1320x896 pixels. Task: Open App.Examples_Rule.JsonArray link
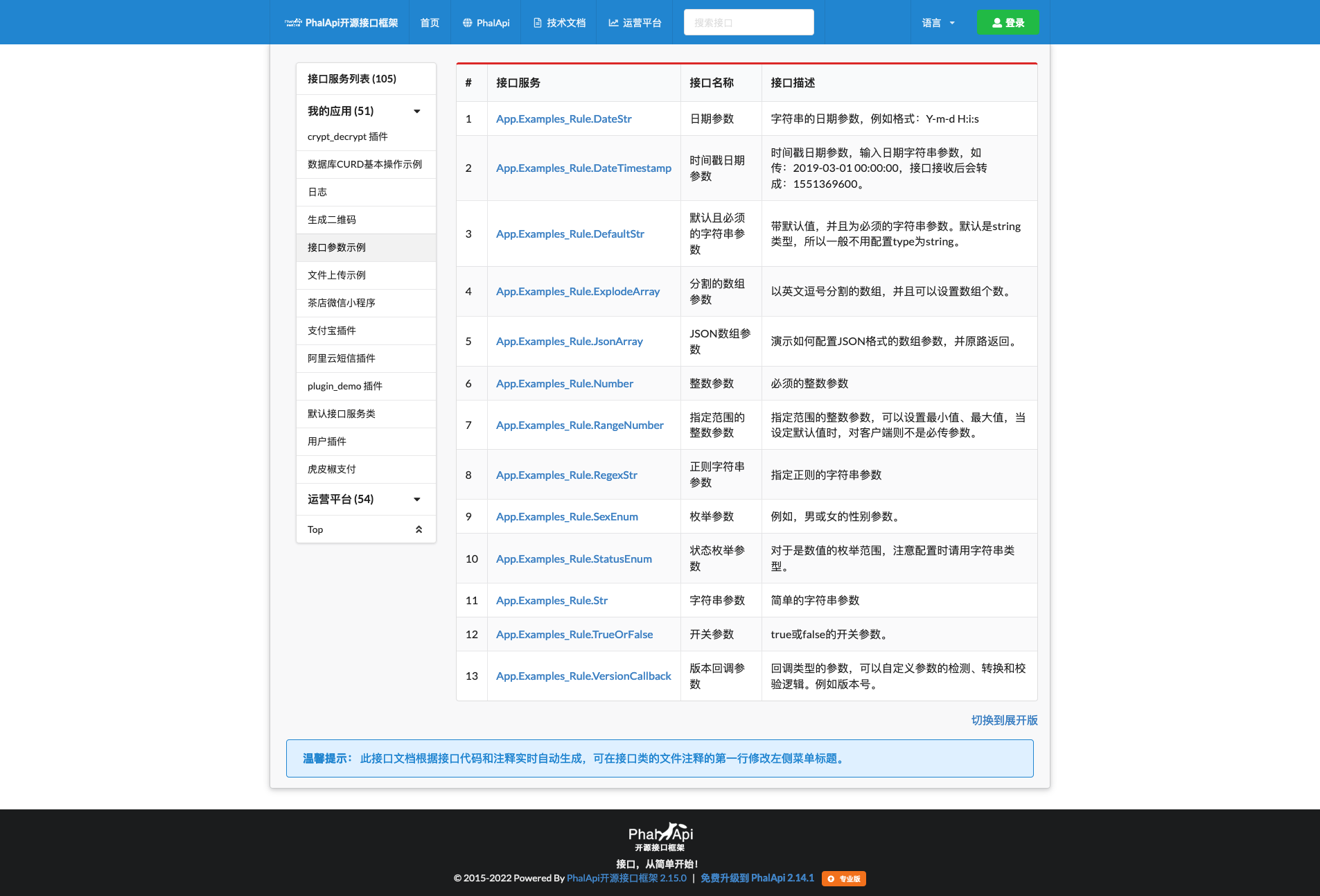569,341
